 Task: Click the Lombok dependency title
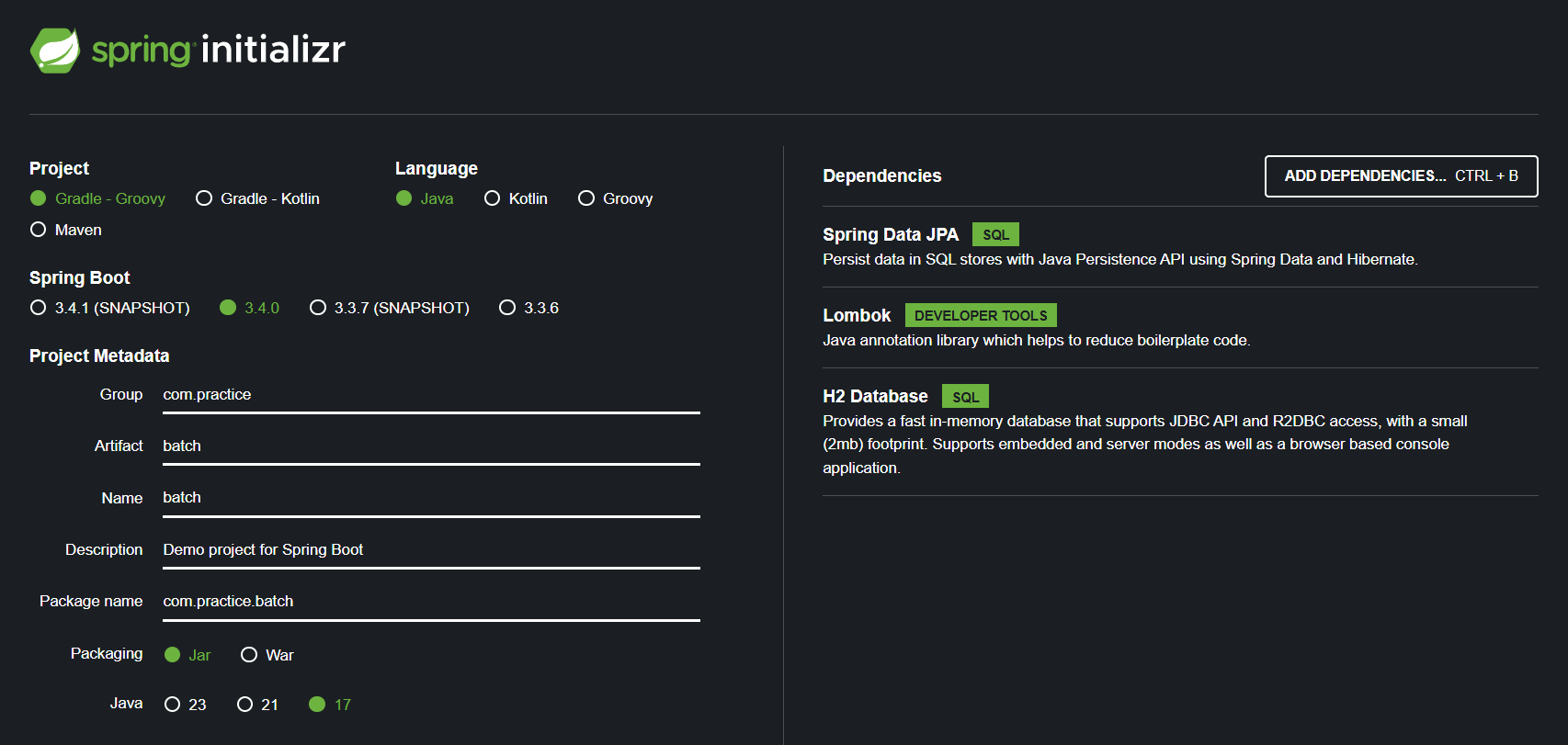click(x=857, y=316)
